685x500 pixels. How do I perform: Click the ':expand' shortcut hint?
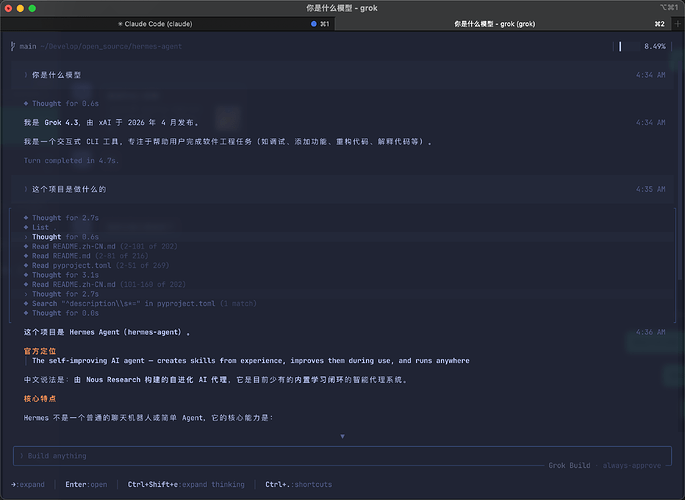click(28, 485)
